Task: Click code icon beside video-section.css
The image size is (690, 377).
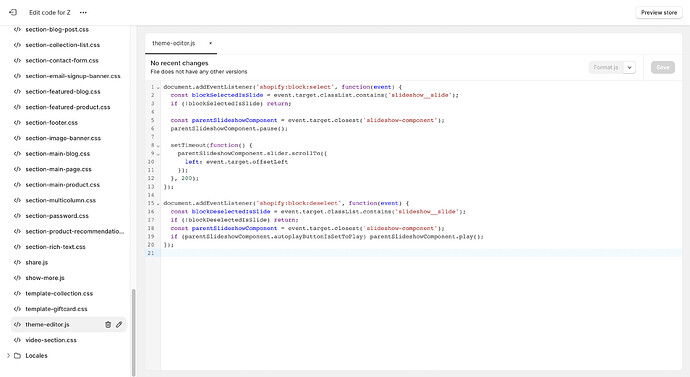Action: (x=17, y=340)
